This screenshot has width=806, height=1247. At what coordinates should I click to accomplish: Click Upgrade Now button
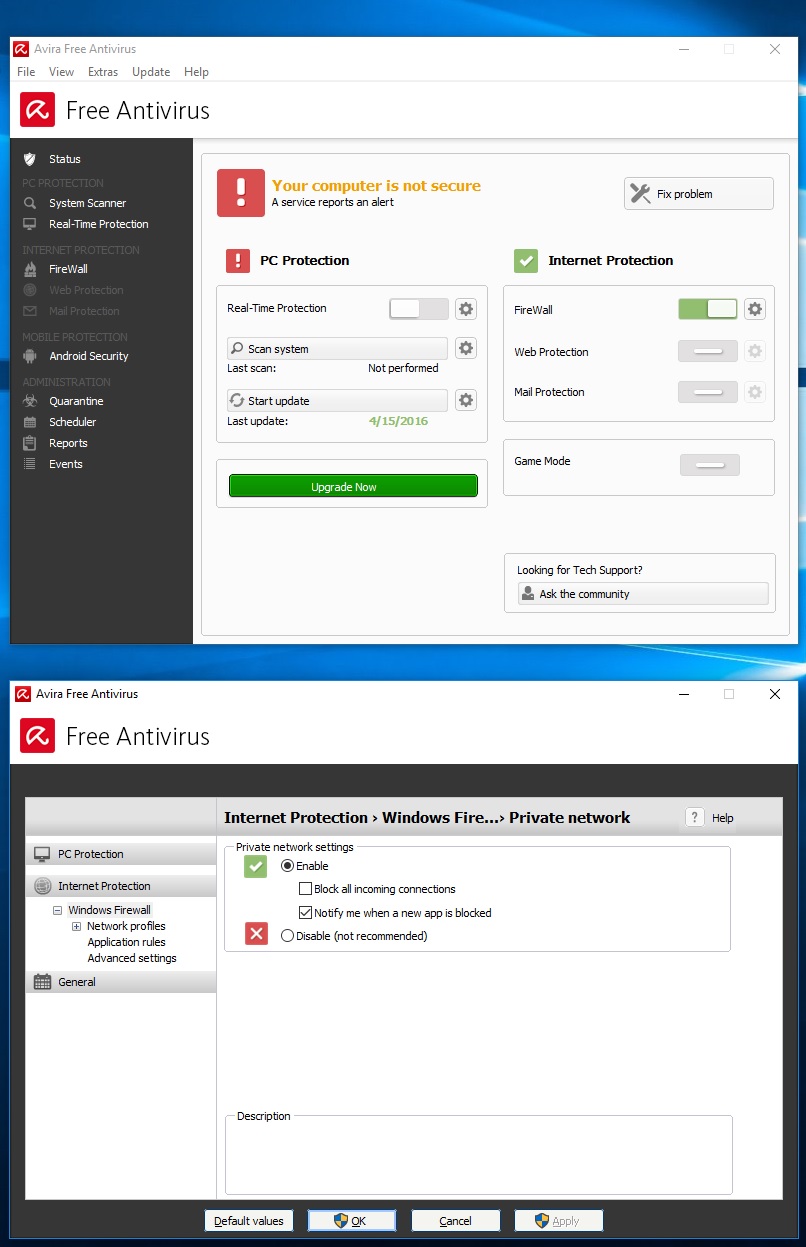coord(353,487)
